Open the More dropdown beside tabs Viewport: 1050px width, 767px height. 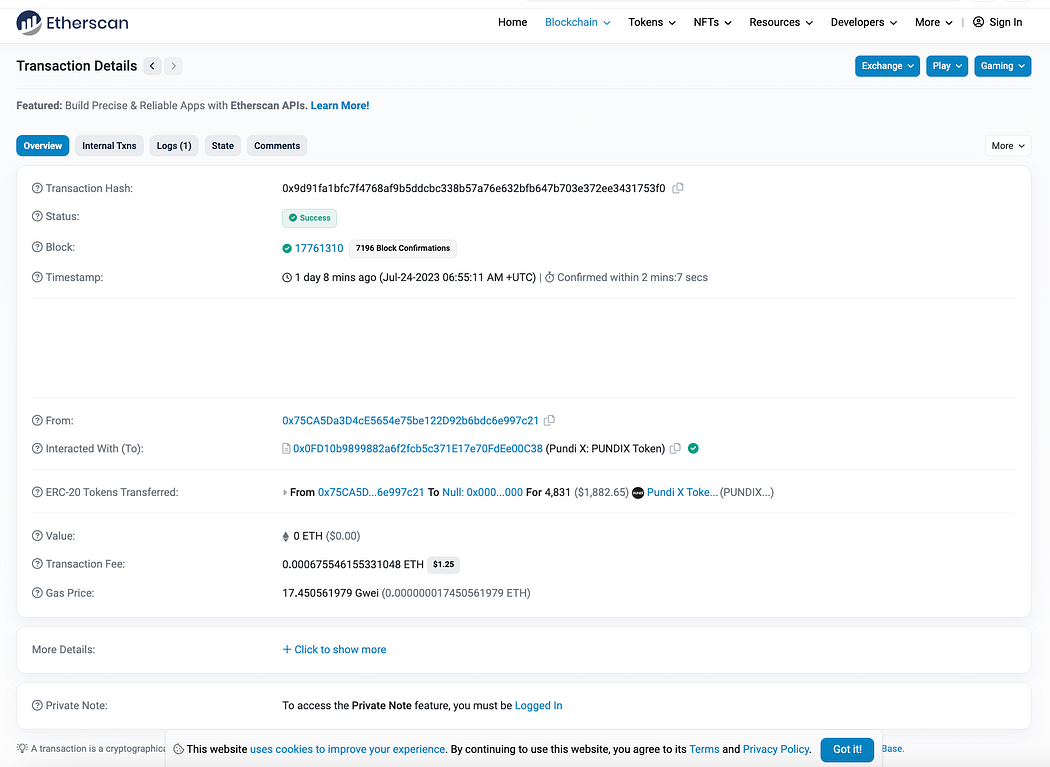pyautogui.click(x=1008, y=146)
